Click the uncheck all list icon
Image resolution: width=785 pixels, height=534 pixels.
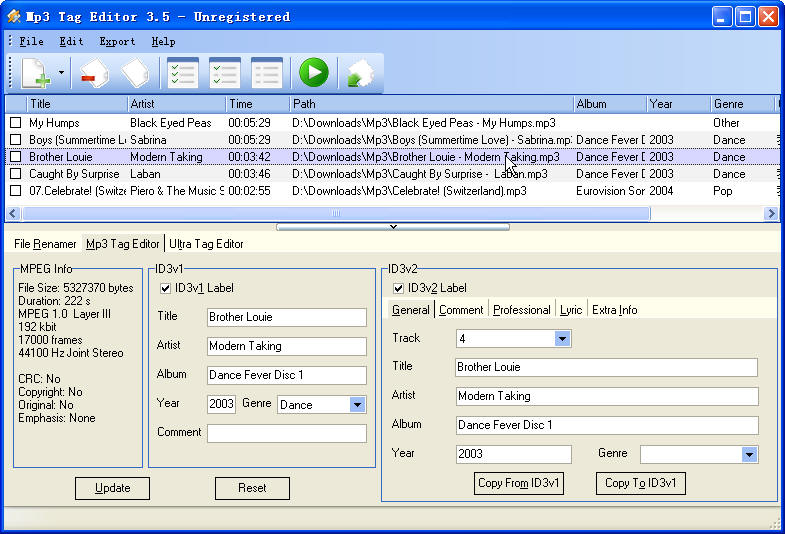[x=267, y=73]
